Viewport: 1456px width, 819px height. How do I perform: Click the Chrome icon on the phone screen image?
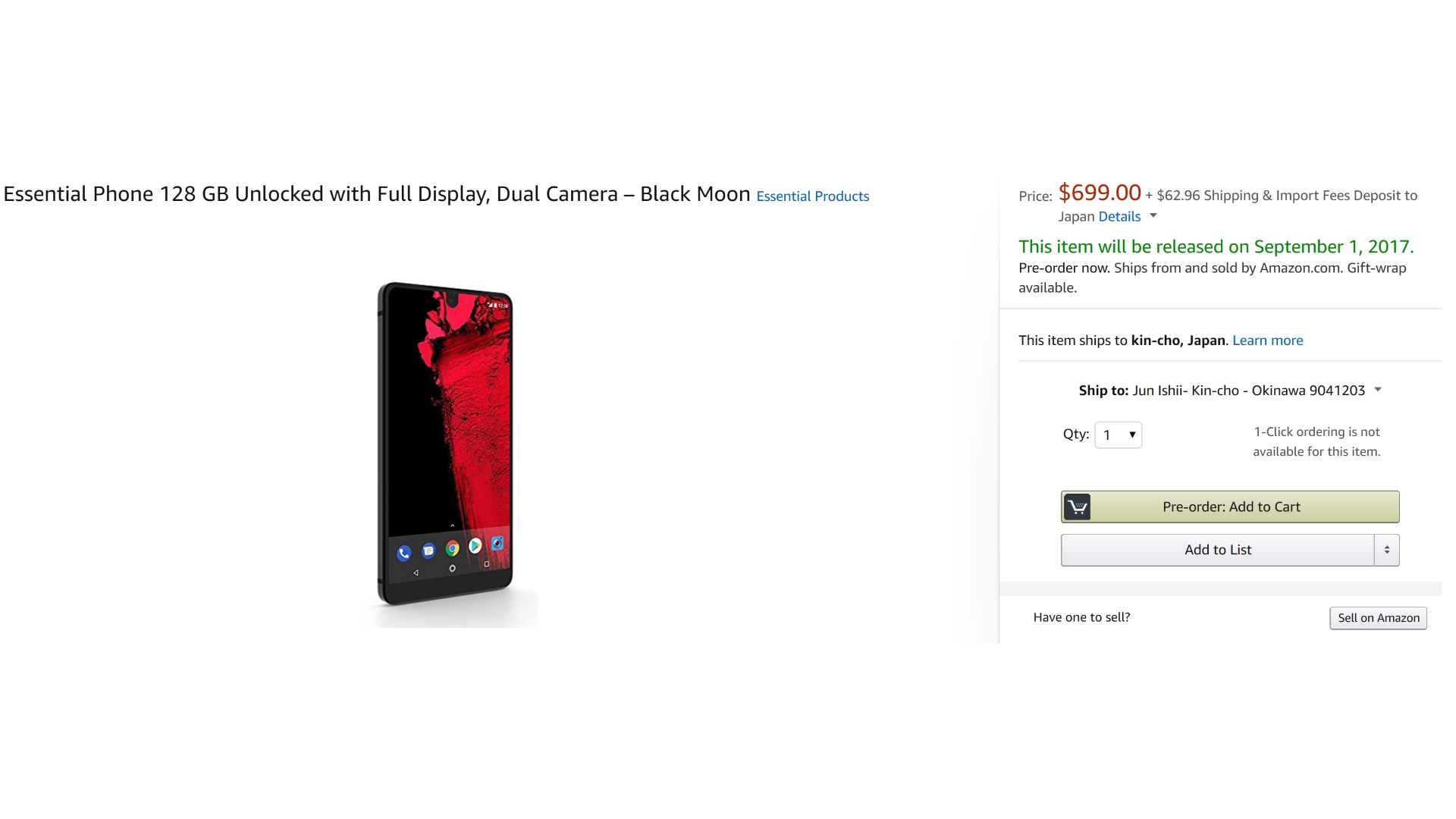(453, 548)
